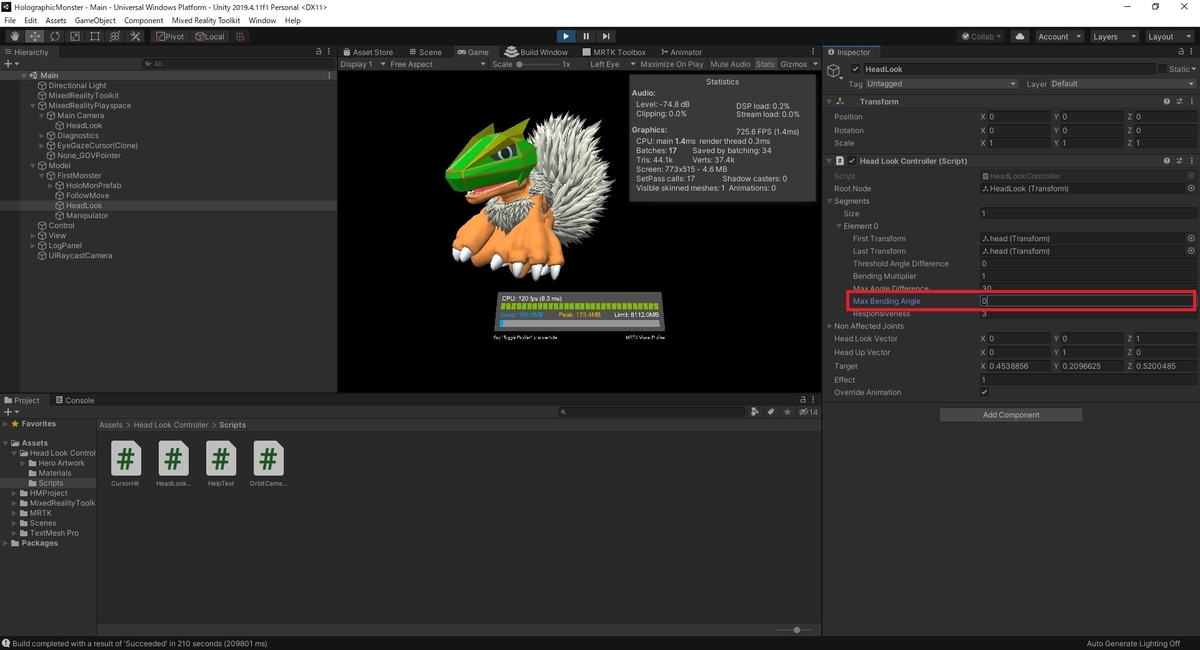Open the Gizmos dropdown
This screenshot has width=1200, height=650.
pos(798,64)
